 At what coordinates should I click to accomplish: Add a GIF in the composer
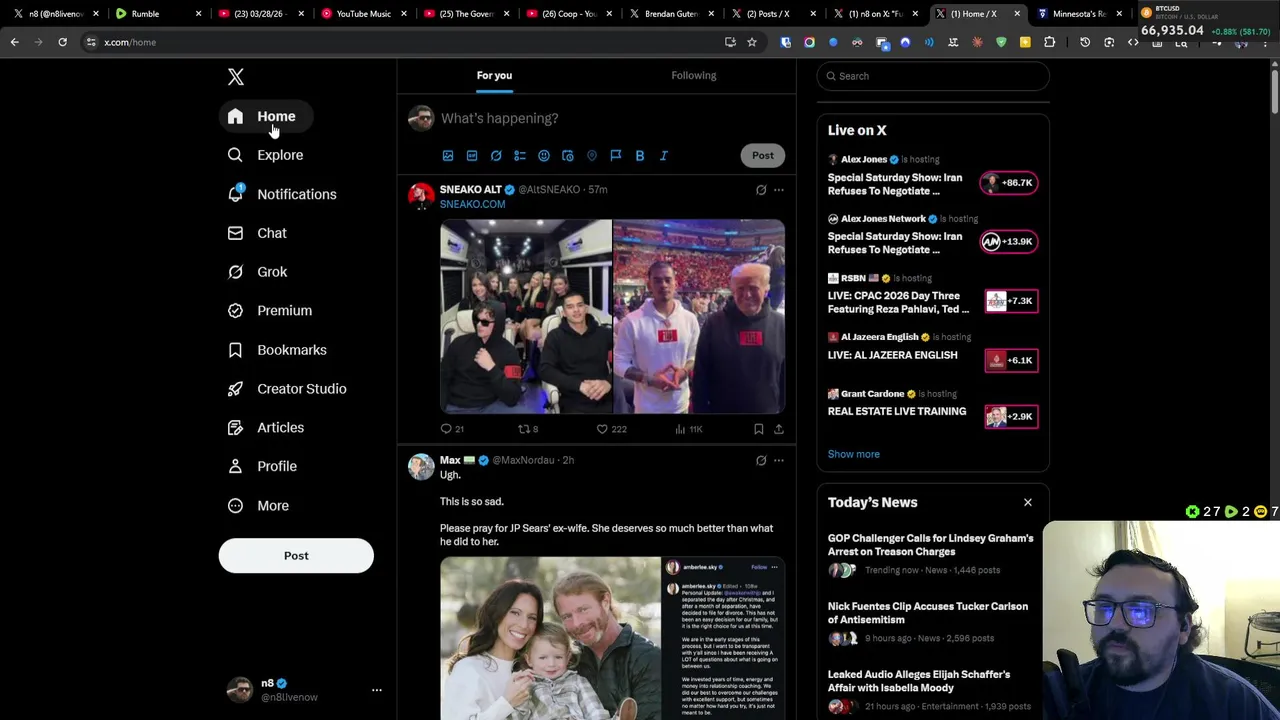(472, 156)
